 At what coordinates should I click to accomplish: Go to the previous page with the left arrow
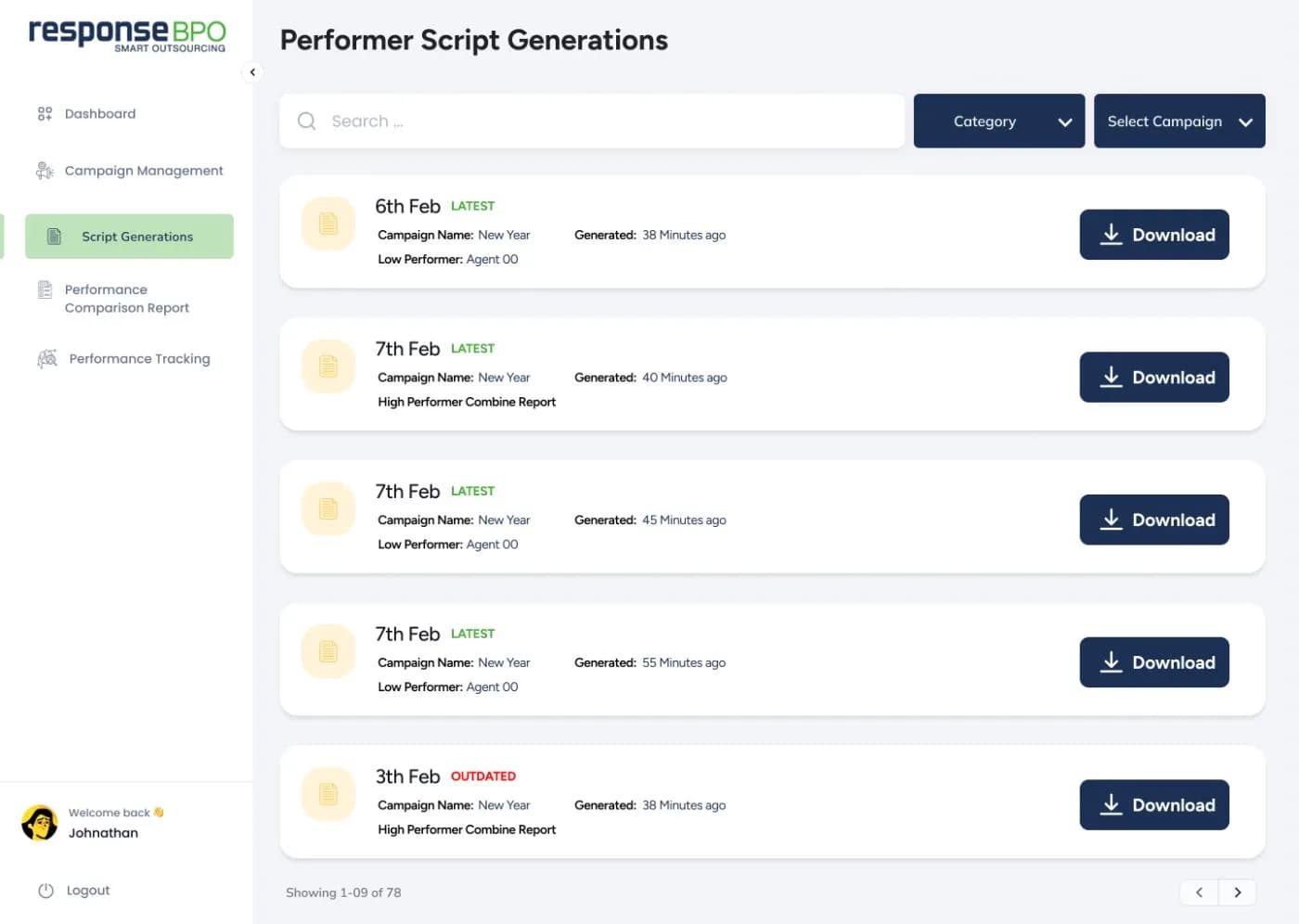pos(1199,892)
